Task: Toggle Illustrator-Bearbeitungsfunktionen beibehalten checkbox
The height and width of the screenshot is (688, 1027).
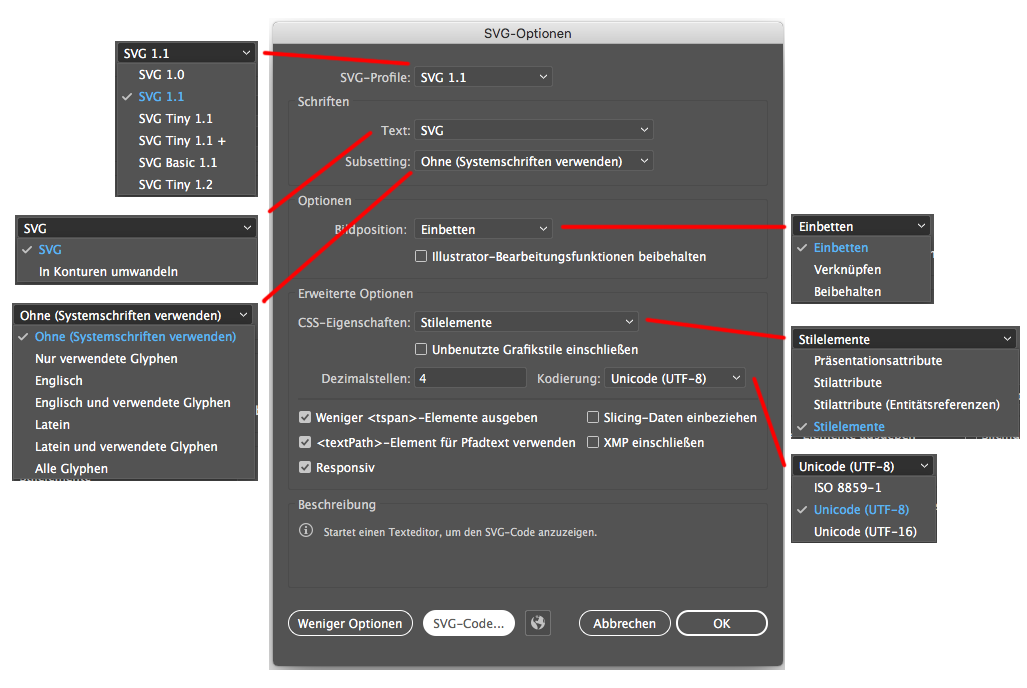Action: tap(421, 256)
